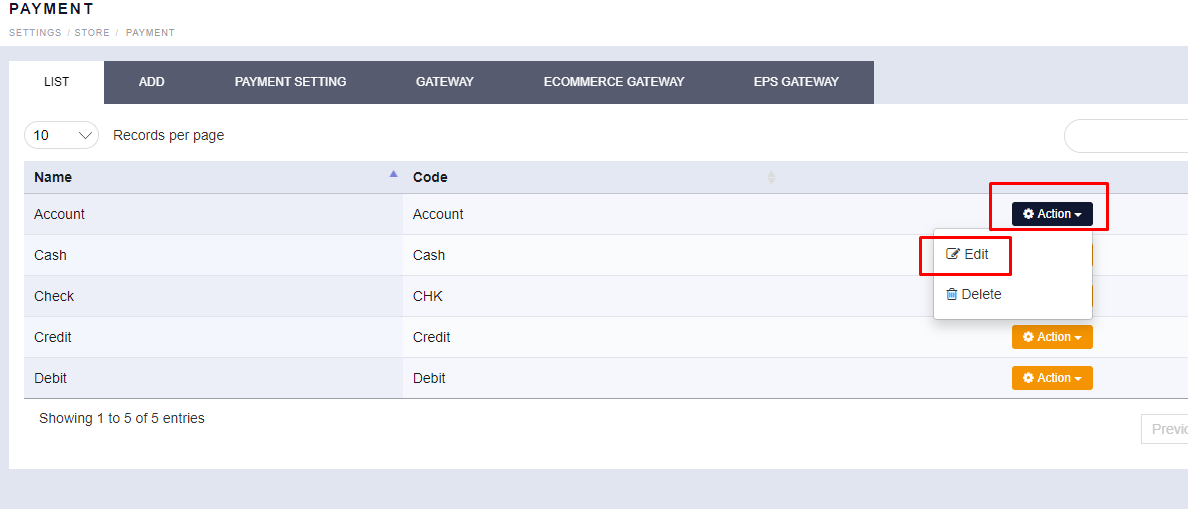The width and height of the screenshot is (1188, 509).
Task: Click the Name column sort arrow
Action: pos(393,174)
